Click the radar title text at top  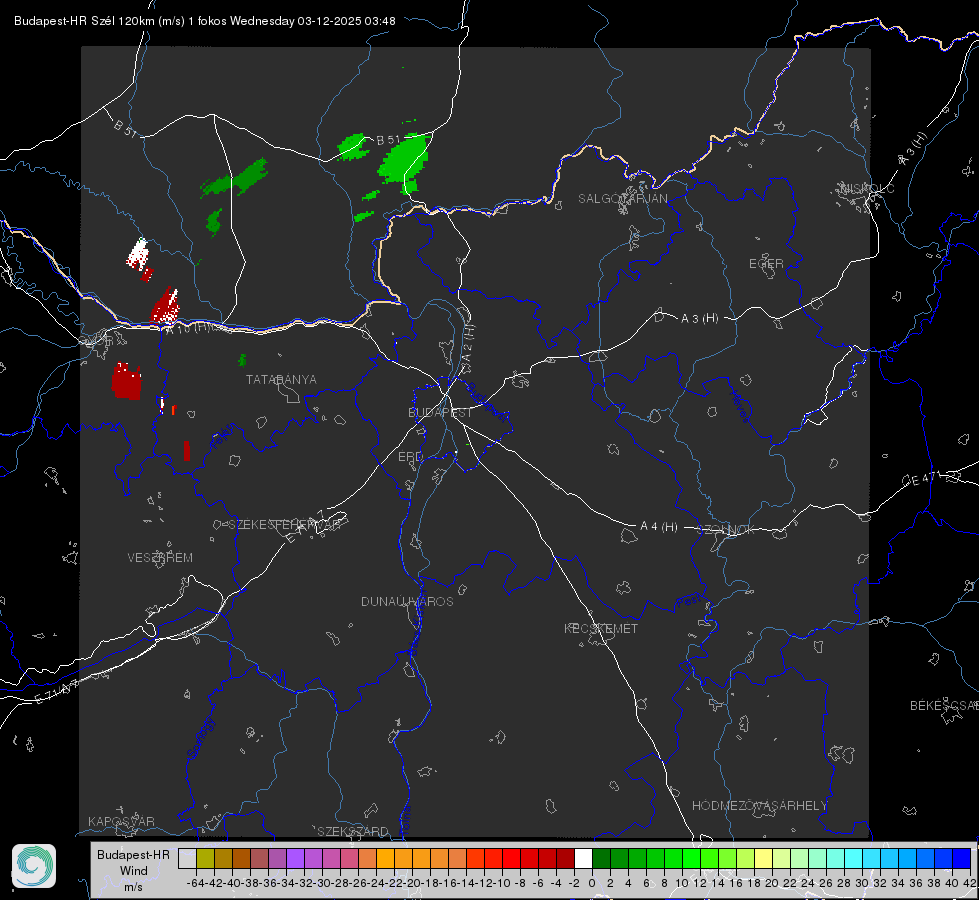pyautogui.click(x=204, y=21)
